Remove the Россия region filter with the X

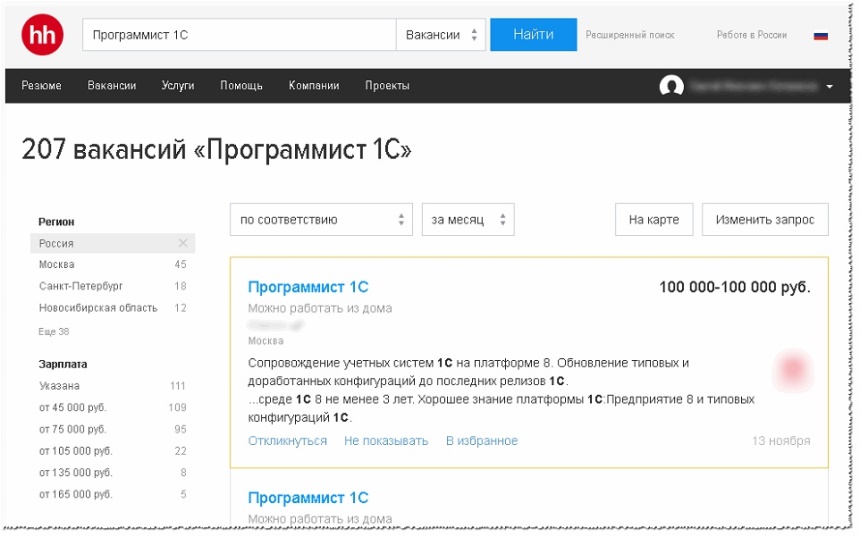[183, 243]
